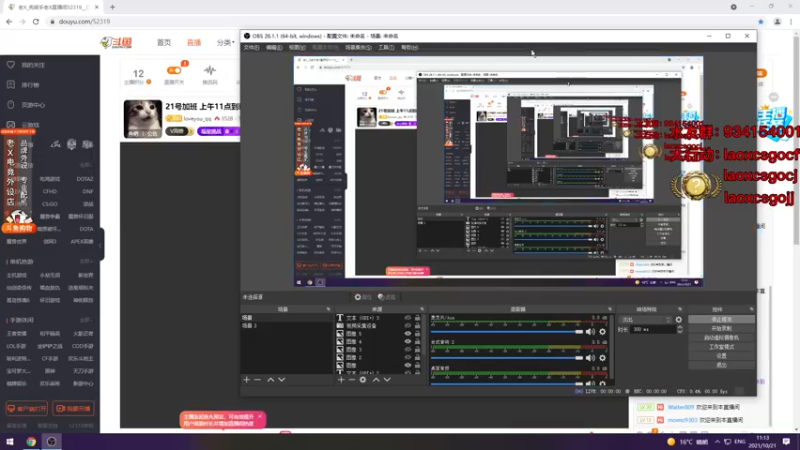This screenshot has height=450, width=800.
Task: Pop out the OBS Sources dock
Action: [x=422, y=309]
